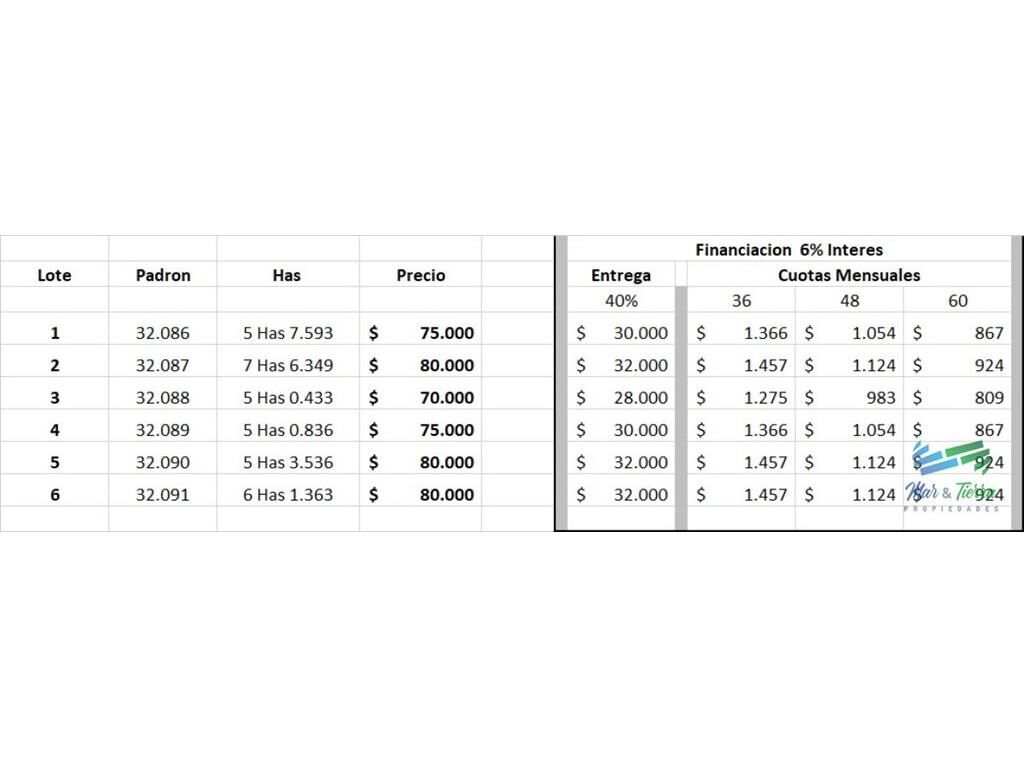Click padron 32.090 cell
Viewport: 1024px width, 768px height.
[x=163, y=462]
